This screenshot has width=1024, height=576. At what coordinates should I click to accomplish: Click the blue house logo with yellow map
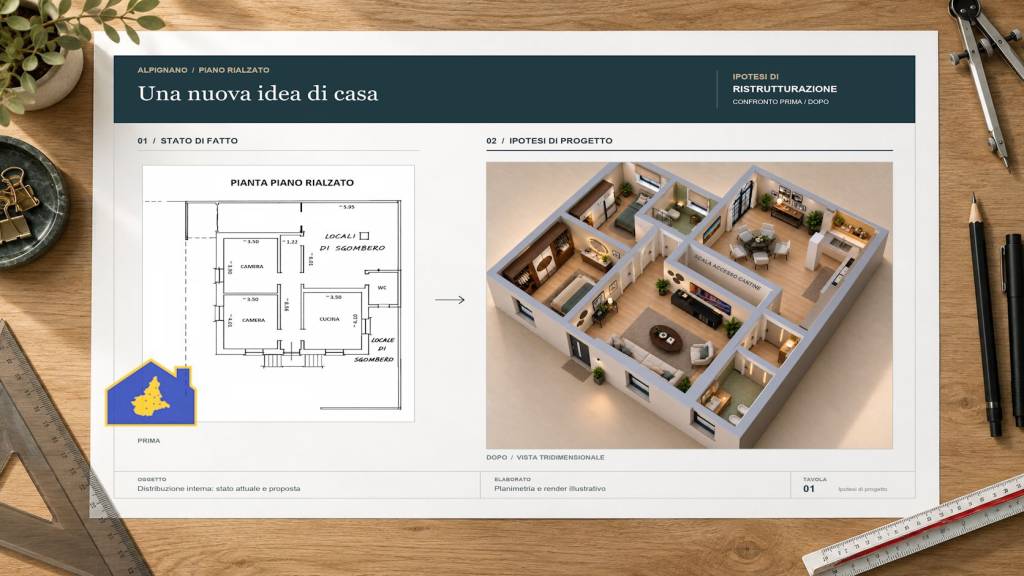click(151, 393)
